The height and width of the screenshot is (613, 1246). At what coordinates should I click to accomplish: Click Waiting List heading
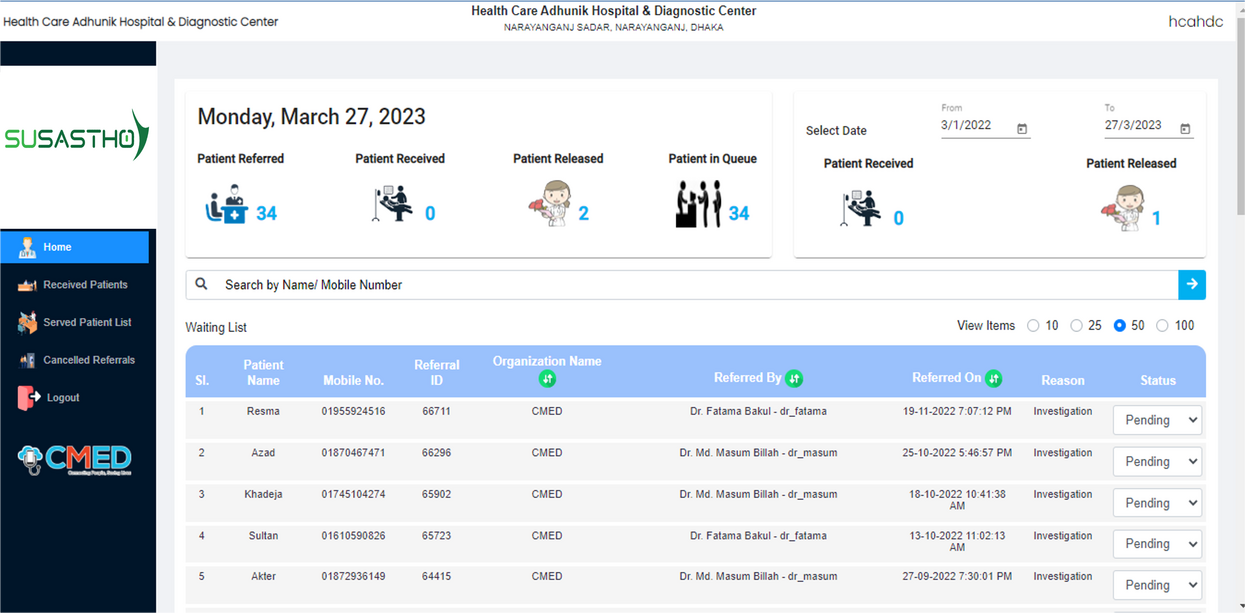pyautogui.click(x=216, y=327)
